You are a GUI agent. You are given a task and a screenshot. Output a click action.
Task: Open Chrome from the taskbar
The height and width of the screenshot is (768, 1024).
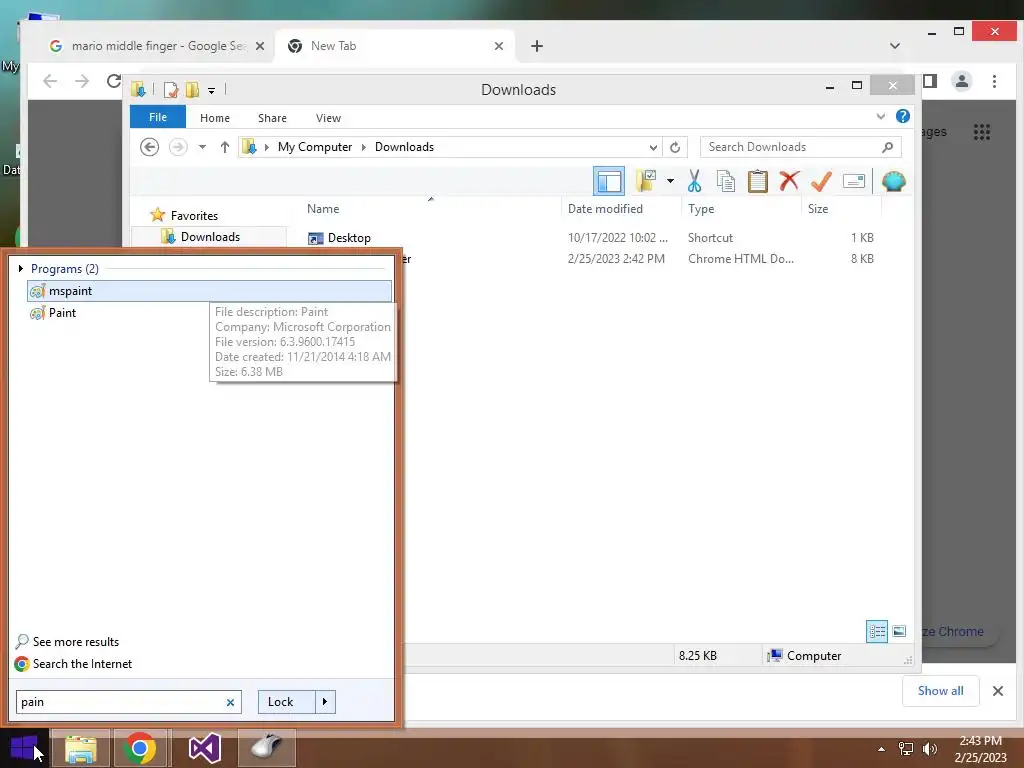[x=140, y=748]
